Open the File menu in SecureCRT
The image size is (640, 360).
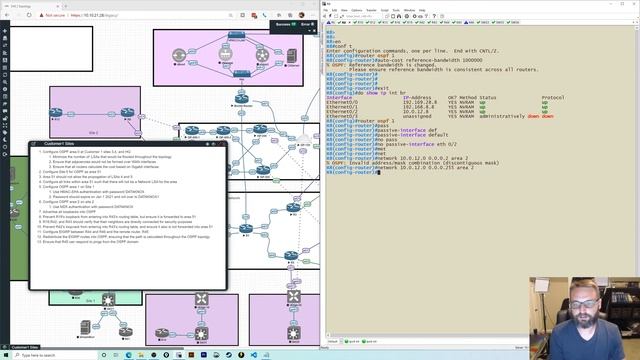[x=326, y=10]
